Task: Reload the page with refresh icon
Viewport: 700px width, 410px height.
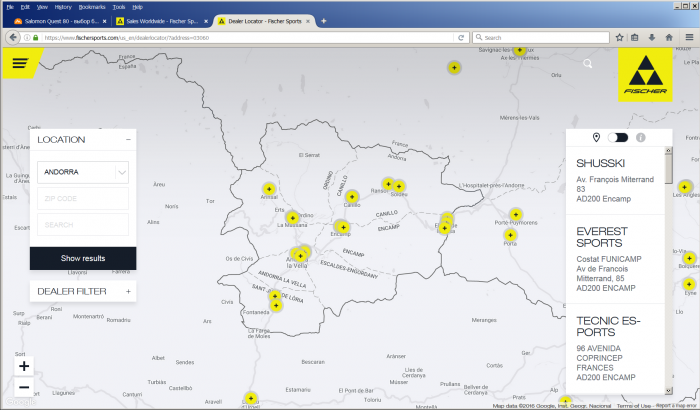Action: click(x=461, y=38)
